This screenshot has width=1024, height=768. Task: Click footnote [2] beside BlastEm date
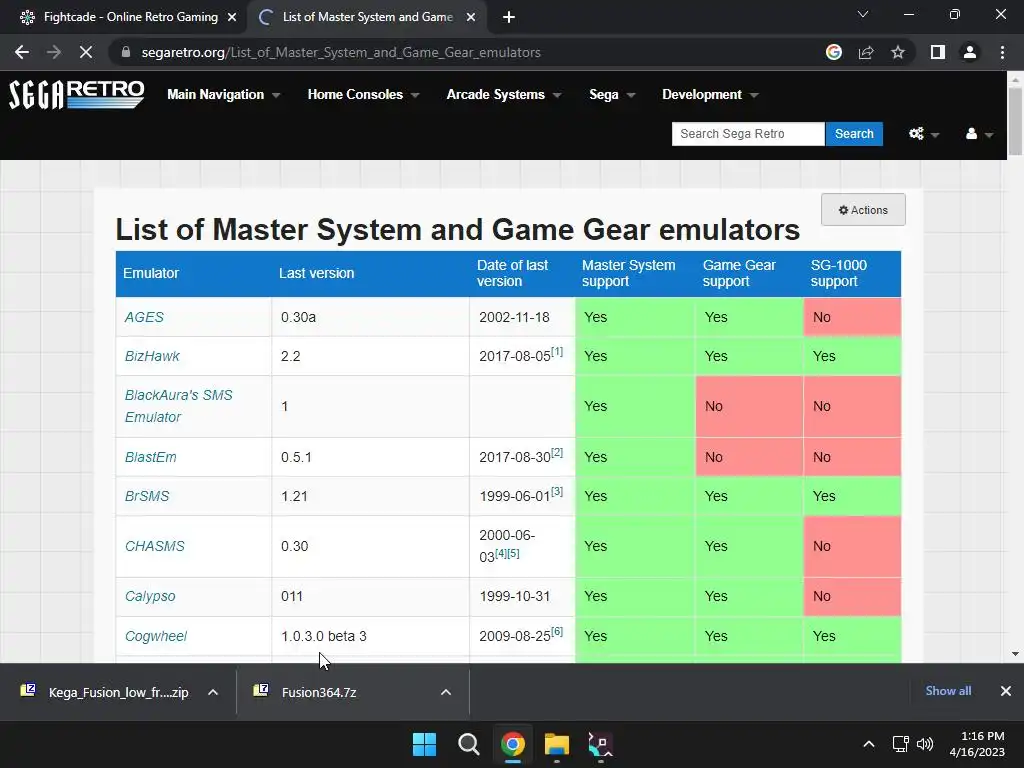click(x=557, y=453)
